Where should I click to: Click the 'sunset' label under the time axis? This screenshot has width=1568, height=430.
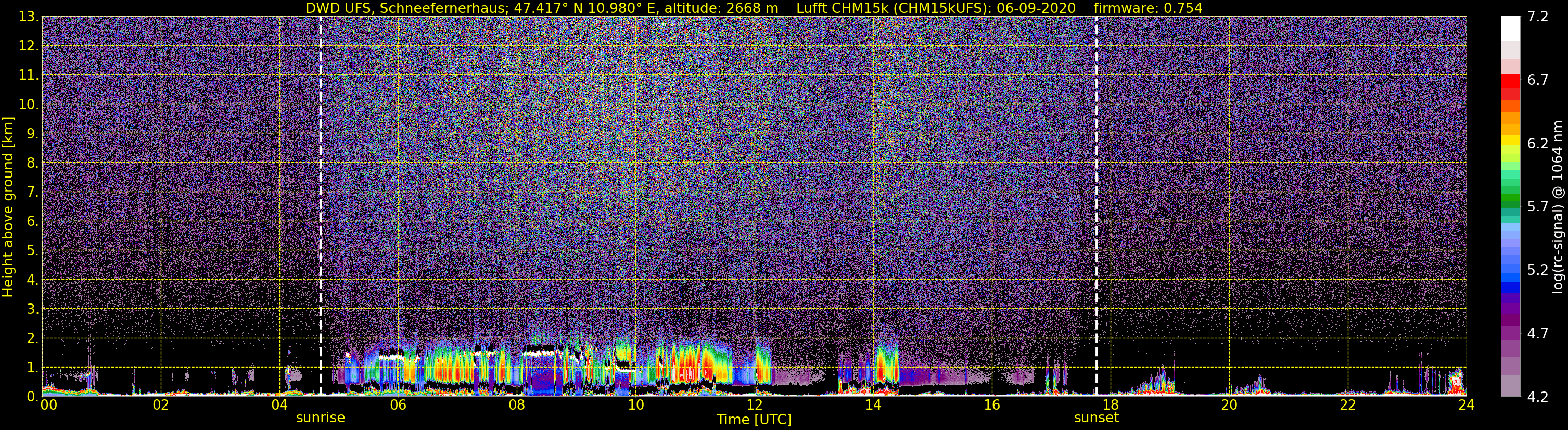[x=1097, y=418]
